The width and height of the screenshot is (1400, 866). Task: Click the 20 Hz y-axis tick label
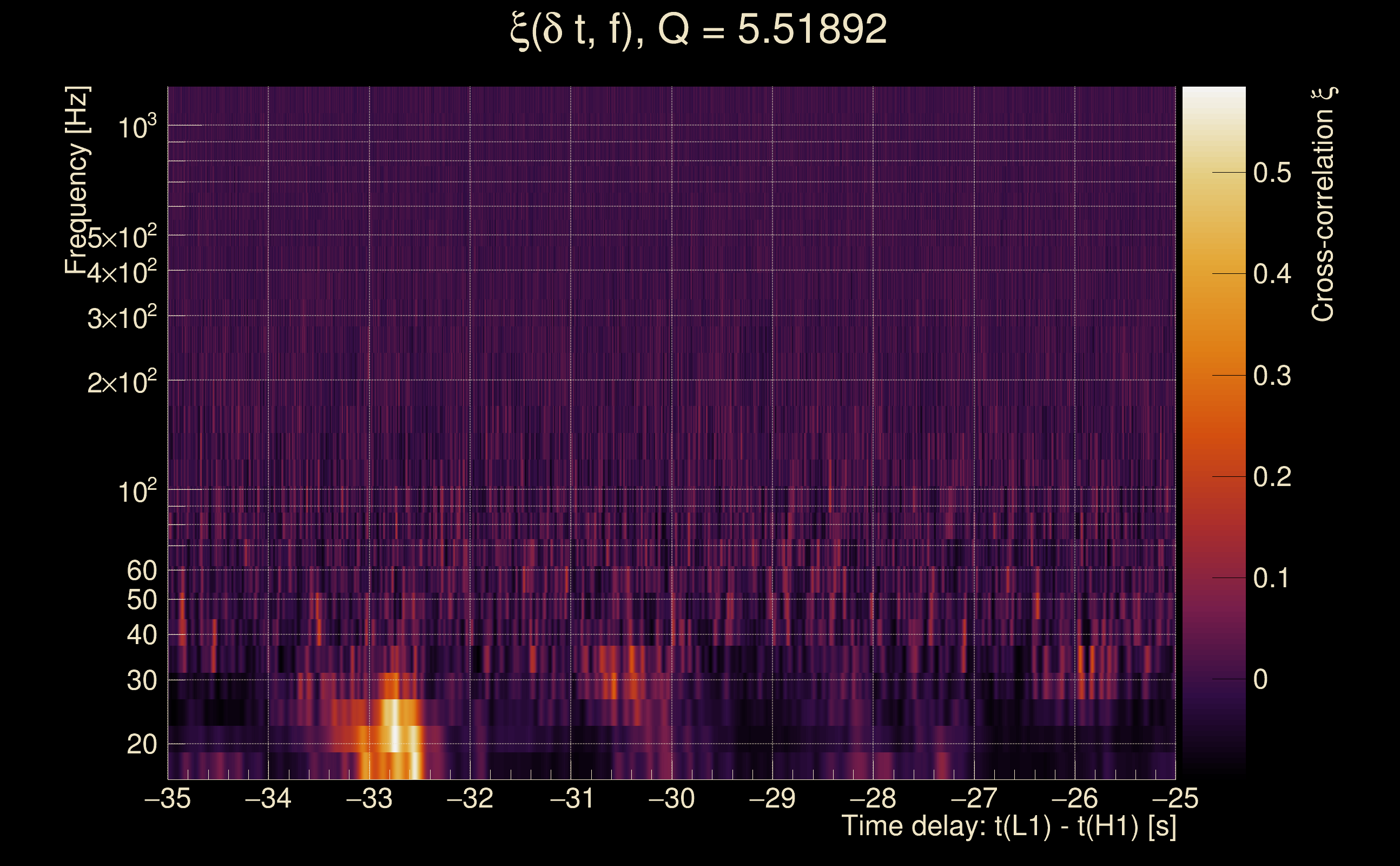[141, 745]
